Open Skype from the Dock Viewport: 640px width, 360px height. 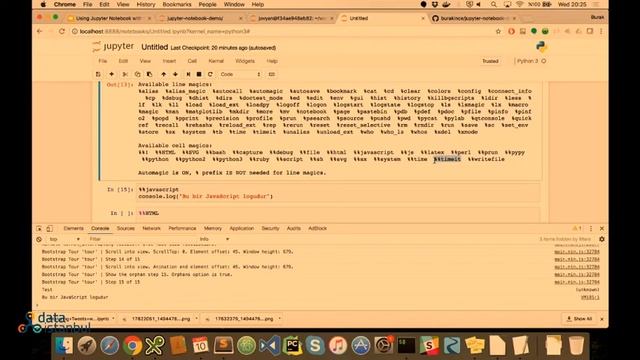[315, 346]
